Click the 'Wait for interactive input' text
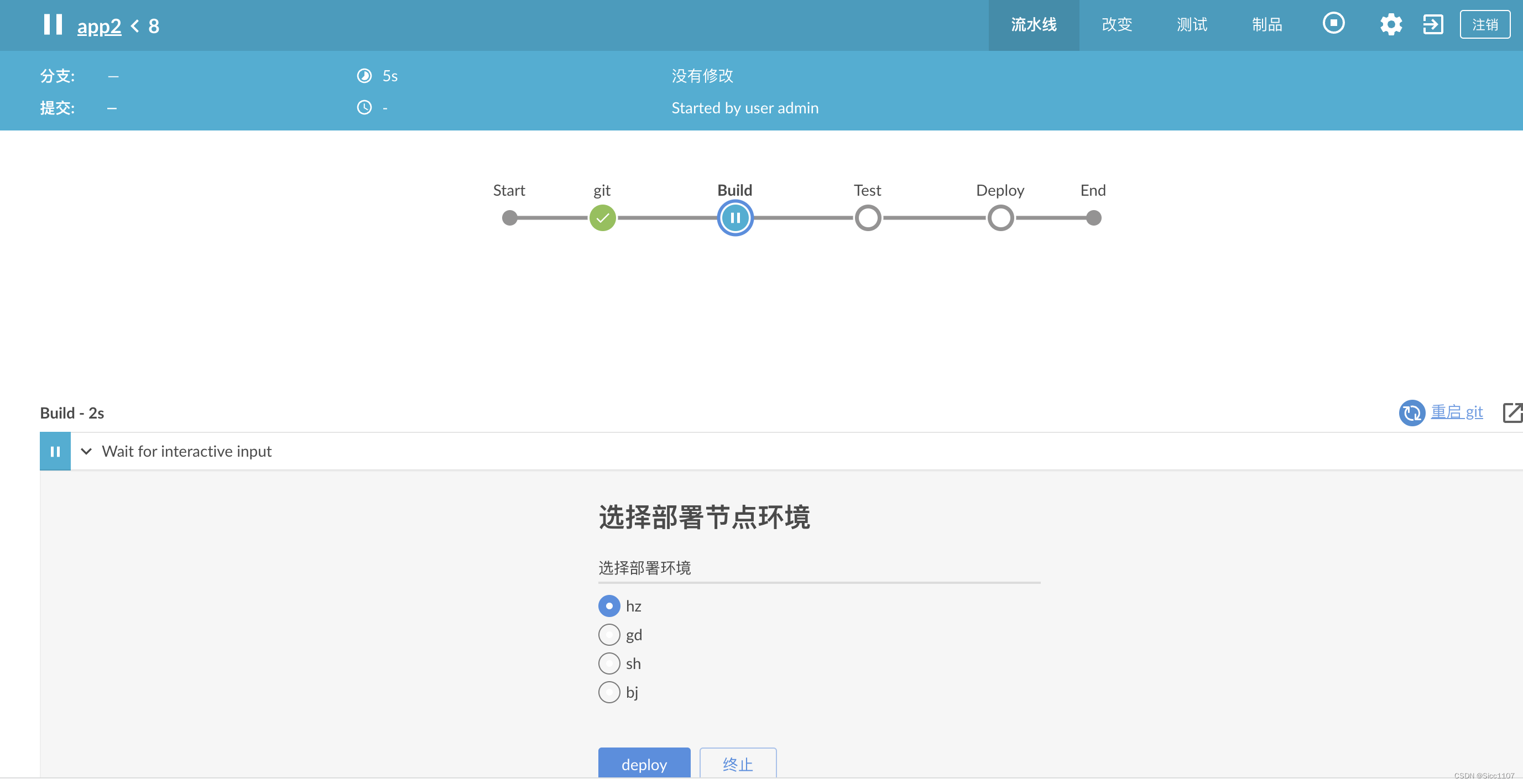Viewport: 1523px width, 784px height. coord(186,452)
